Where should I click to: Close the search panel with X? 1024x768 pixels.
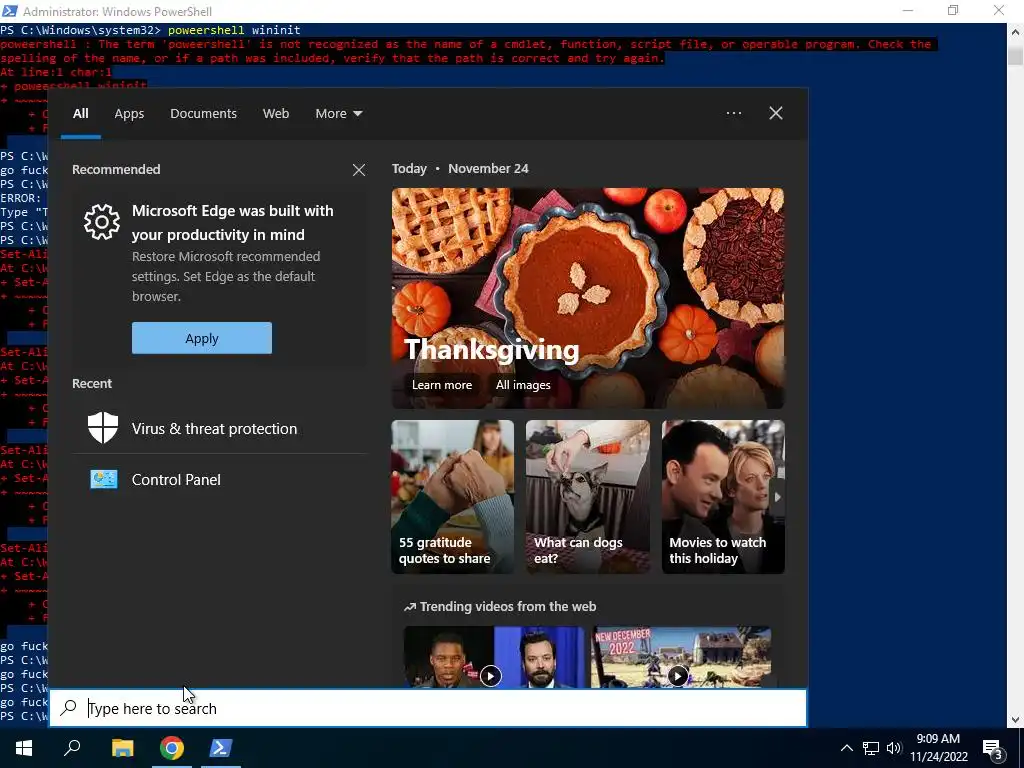click(x=776, y=113)
